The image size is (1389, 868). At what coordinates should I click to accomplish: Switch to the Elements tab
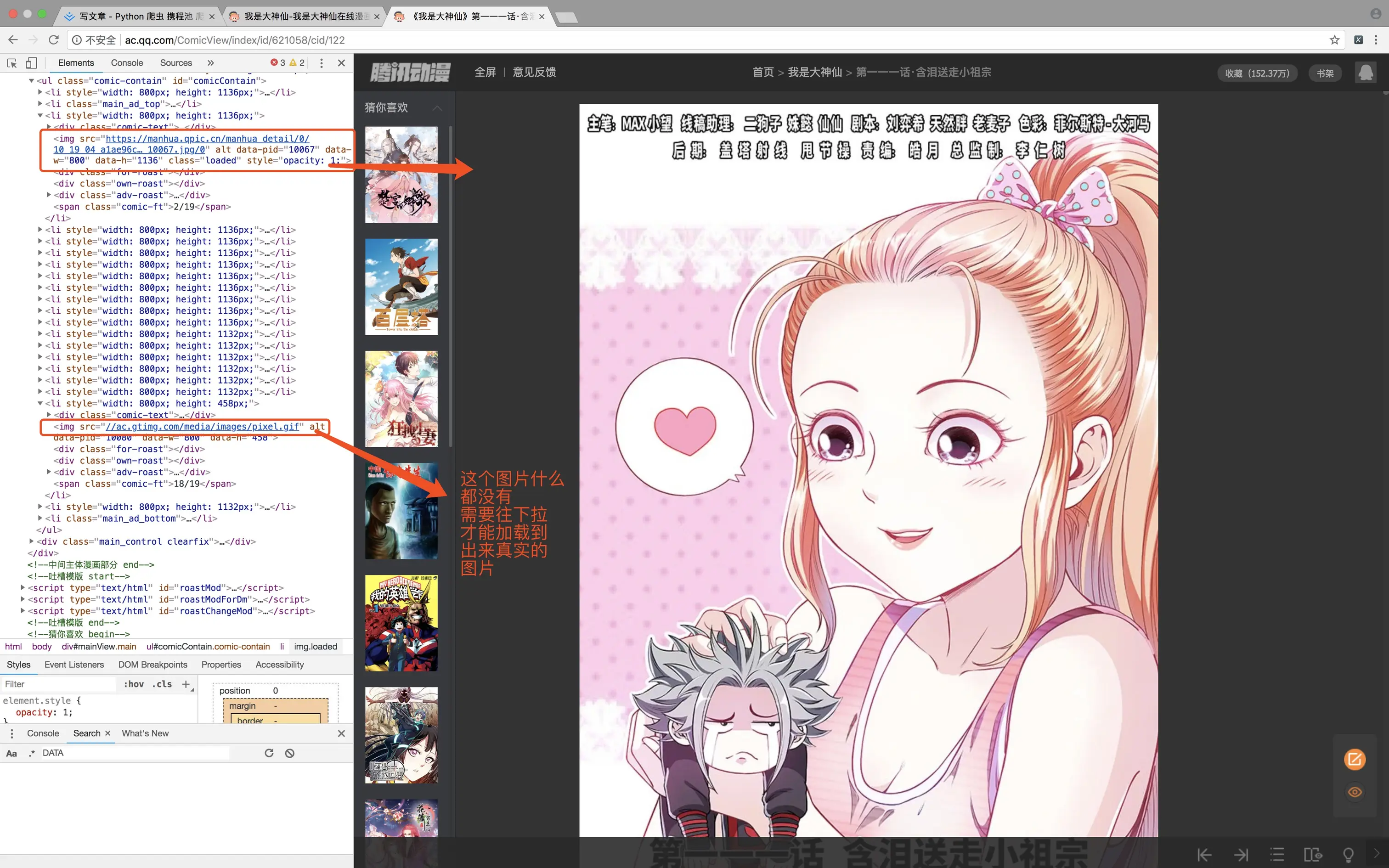pyautogui.click(x=76, y=62)
